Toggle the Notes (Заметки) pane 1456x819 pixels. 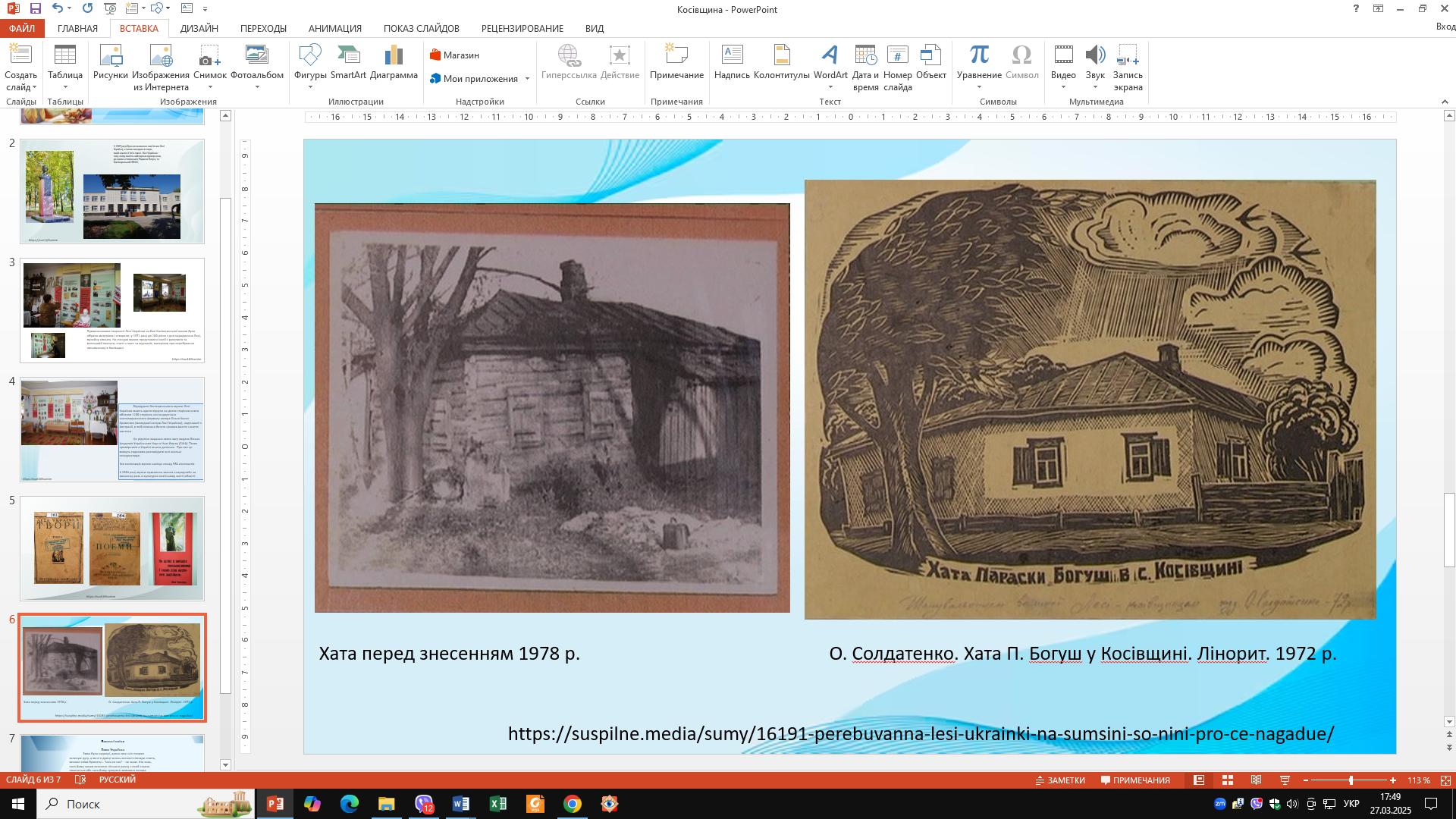coord(1060,780)
